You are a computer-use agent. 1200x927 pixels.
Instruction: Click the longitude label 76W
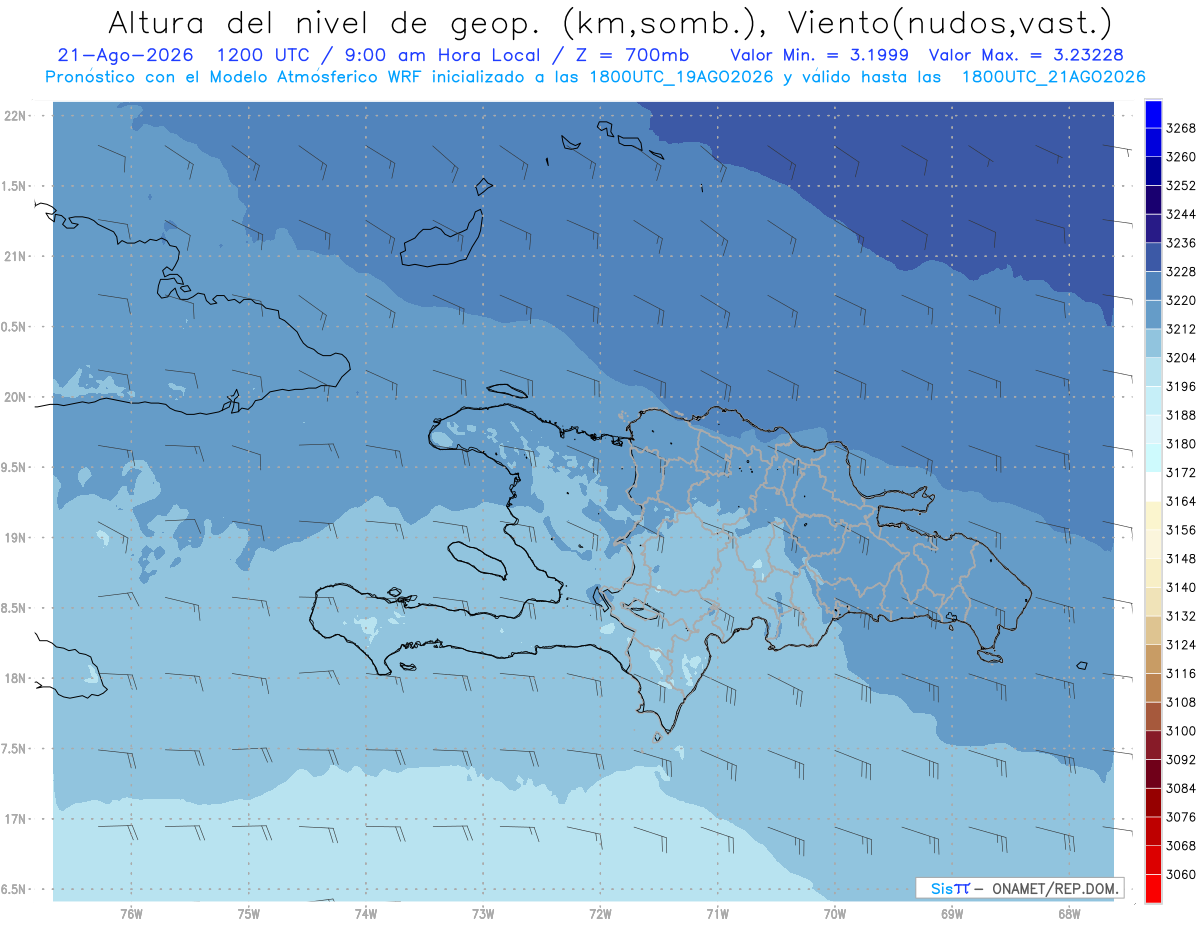click(131, 914)
